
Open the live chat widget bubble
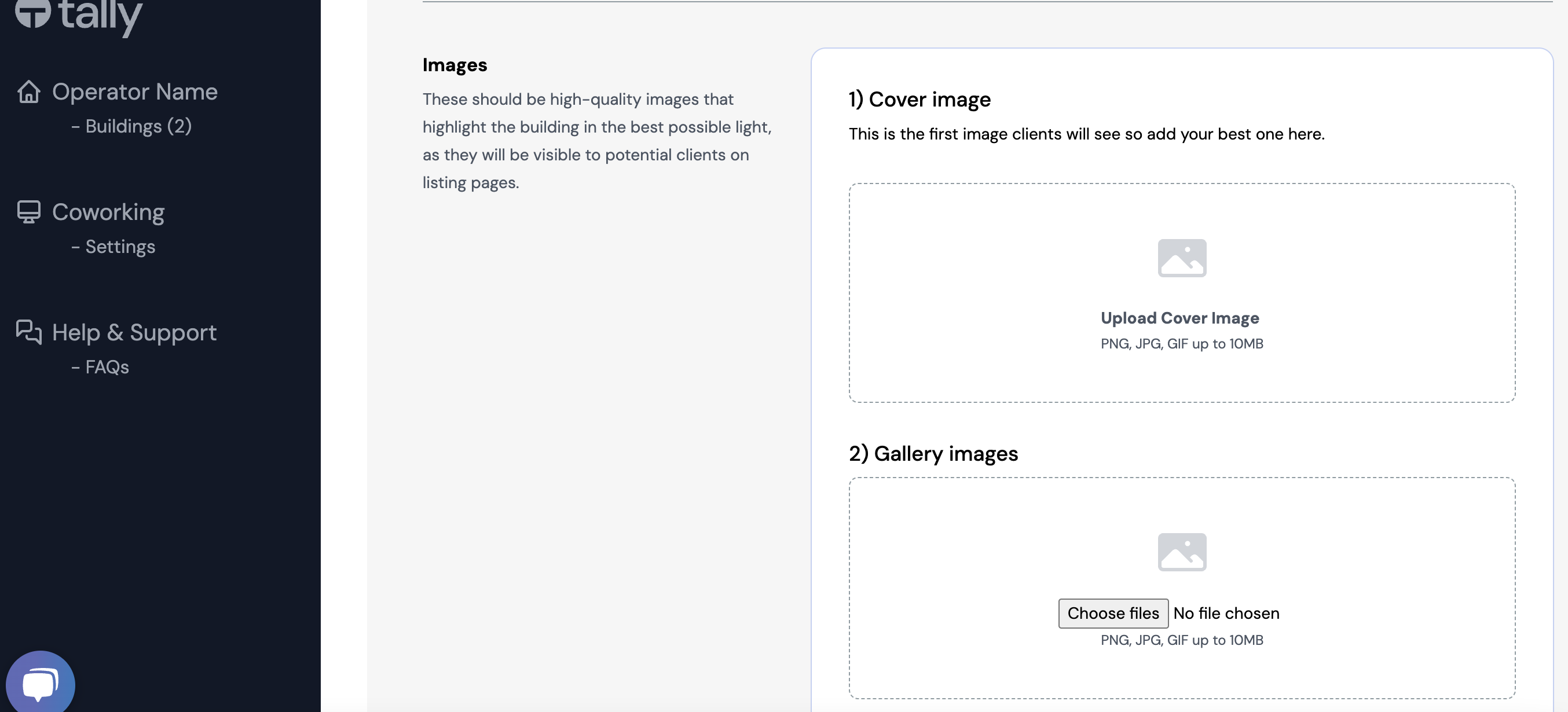[40, 684]
